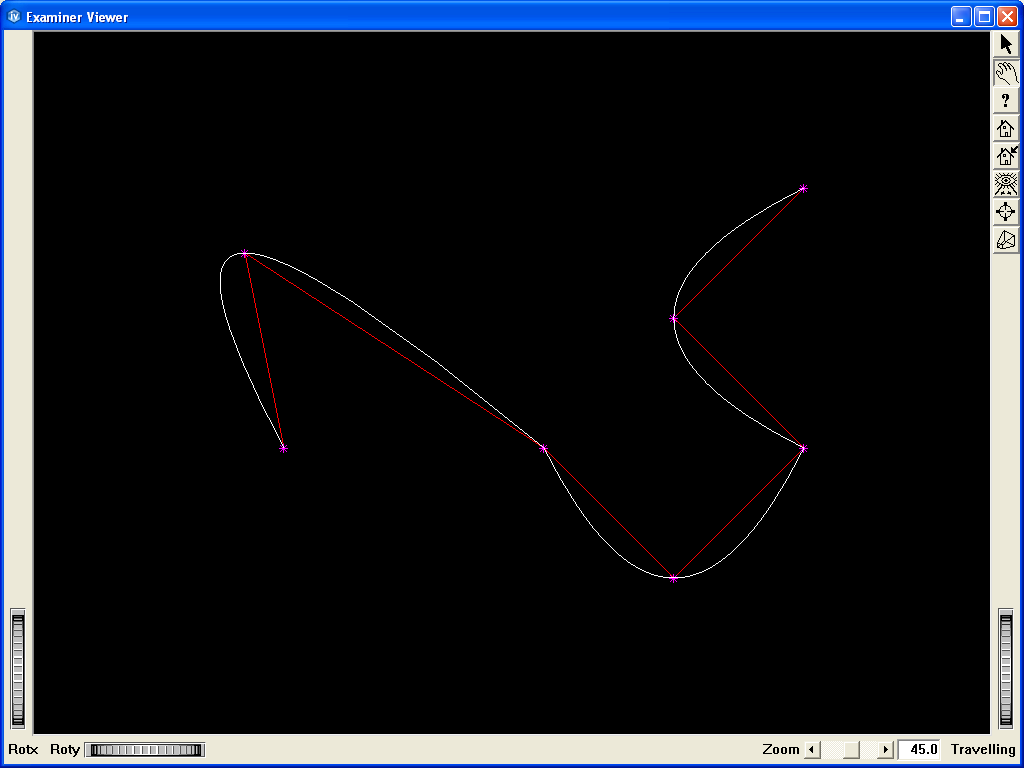
Task: Click the zoom value field showing 45.0
Action: pos(919,749)
